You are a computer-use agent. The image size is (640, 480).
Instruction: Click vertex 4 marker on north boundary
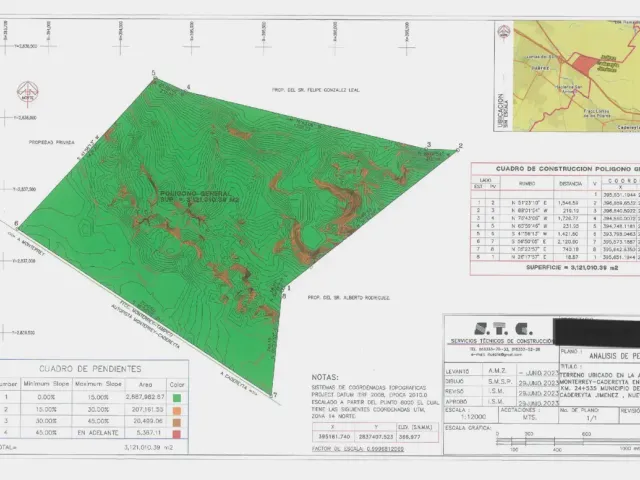point(189,87)
